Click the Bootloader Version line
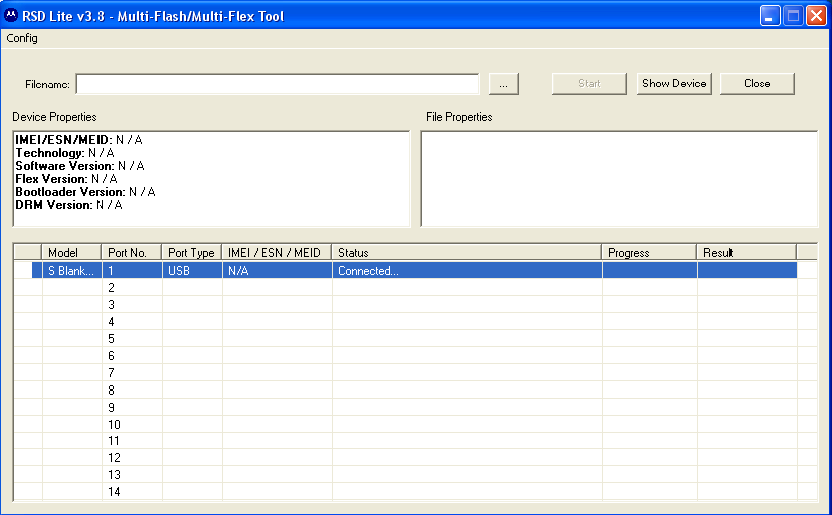This screenshot has height=515, width=832. (85, 191)
